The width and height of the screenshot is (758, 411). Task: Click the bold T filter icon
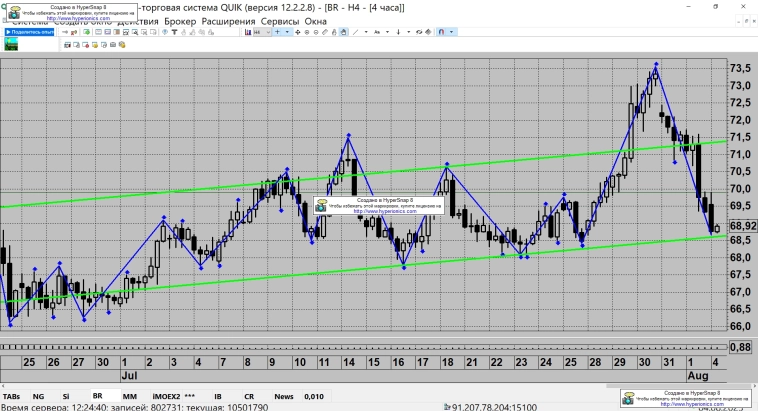point(175,32)
